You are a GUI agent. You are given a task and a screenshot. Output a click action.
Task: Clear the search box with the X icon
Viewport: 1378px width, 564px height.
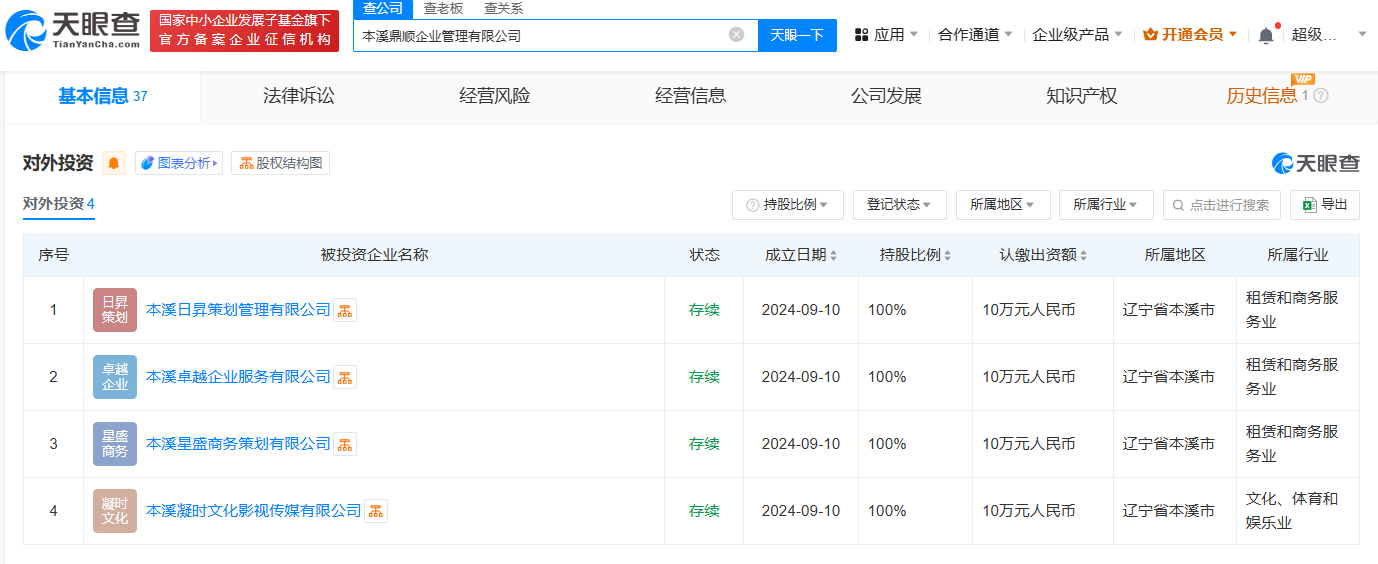tap(736, 35)
